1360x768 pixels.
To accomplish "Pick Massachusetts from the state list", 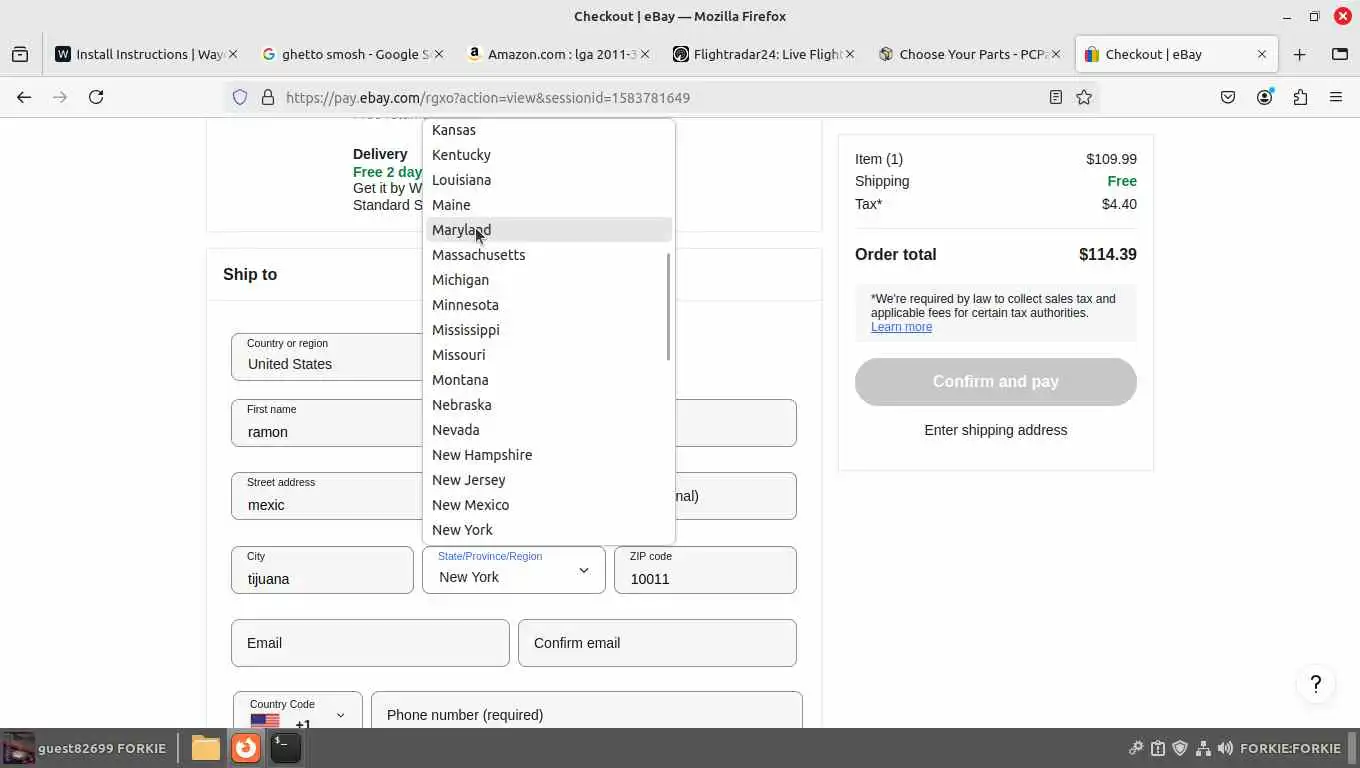I will (x=549, y=255).
